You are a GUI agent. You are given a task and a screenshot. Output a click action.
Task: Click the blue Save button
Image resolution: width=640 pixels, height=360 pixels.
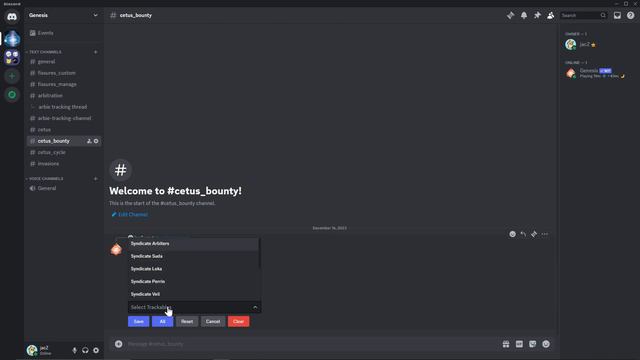pyautogui.click(x=138, y=322)
